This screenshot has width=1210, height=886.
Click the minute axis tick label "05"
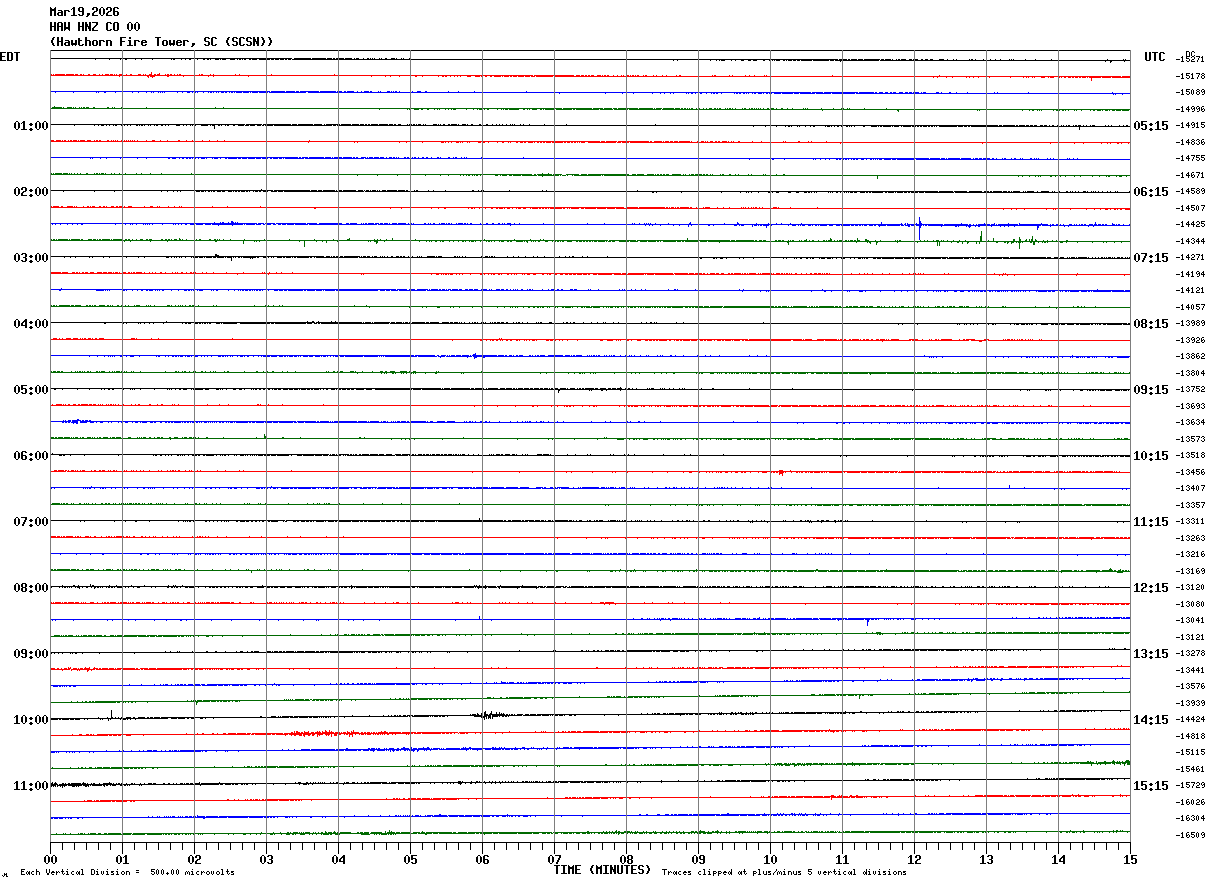click(x=410, y=859)
